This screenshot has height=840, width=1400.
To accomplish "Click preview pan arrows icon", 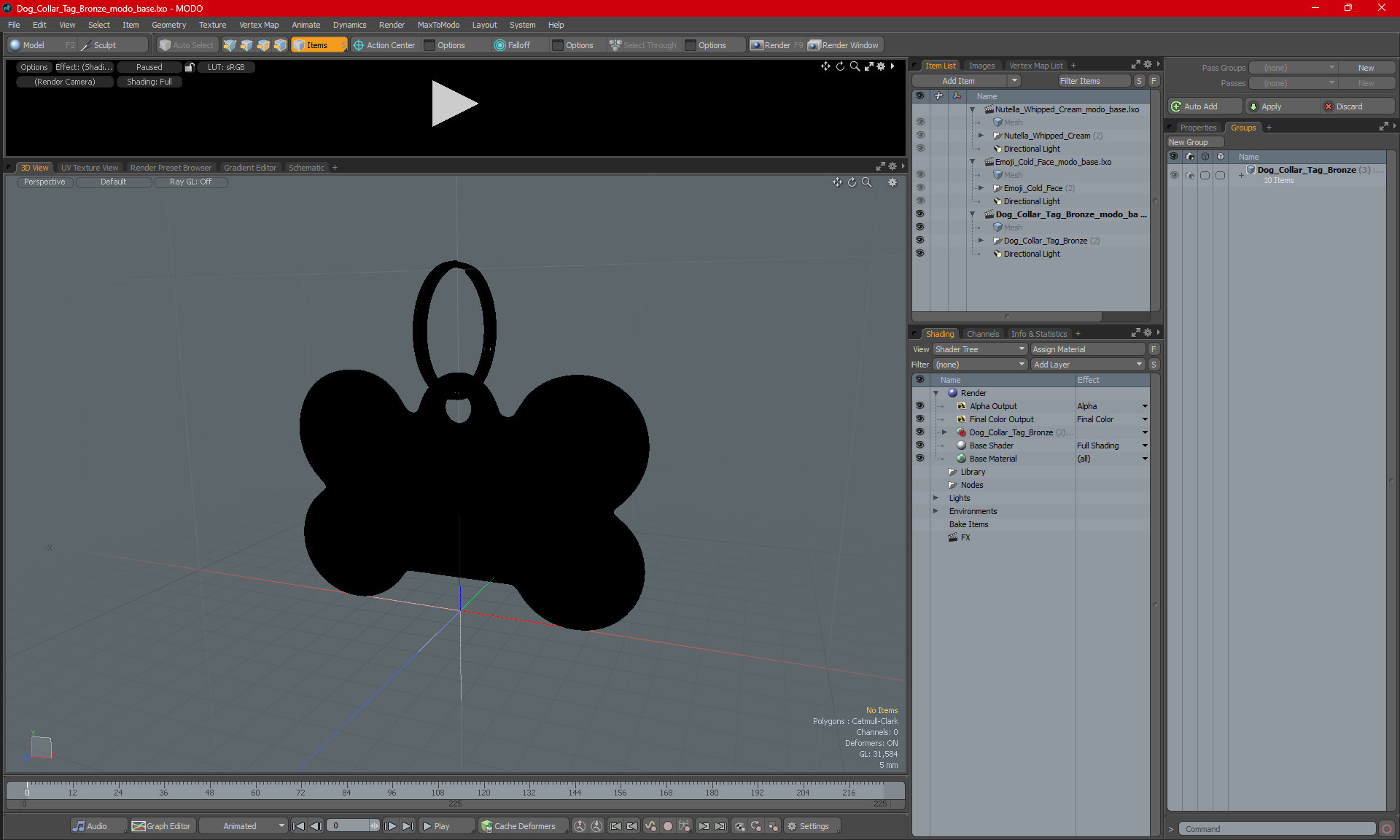I will (x=825, y=66).
